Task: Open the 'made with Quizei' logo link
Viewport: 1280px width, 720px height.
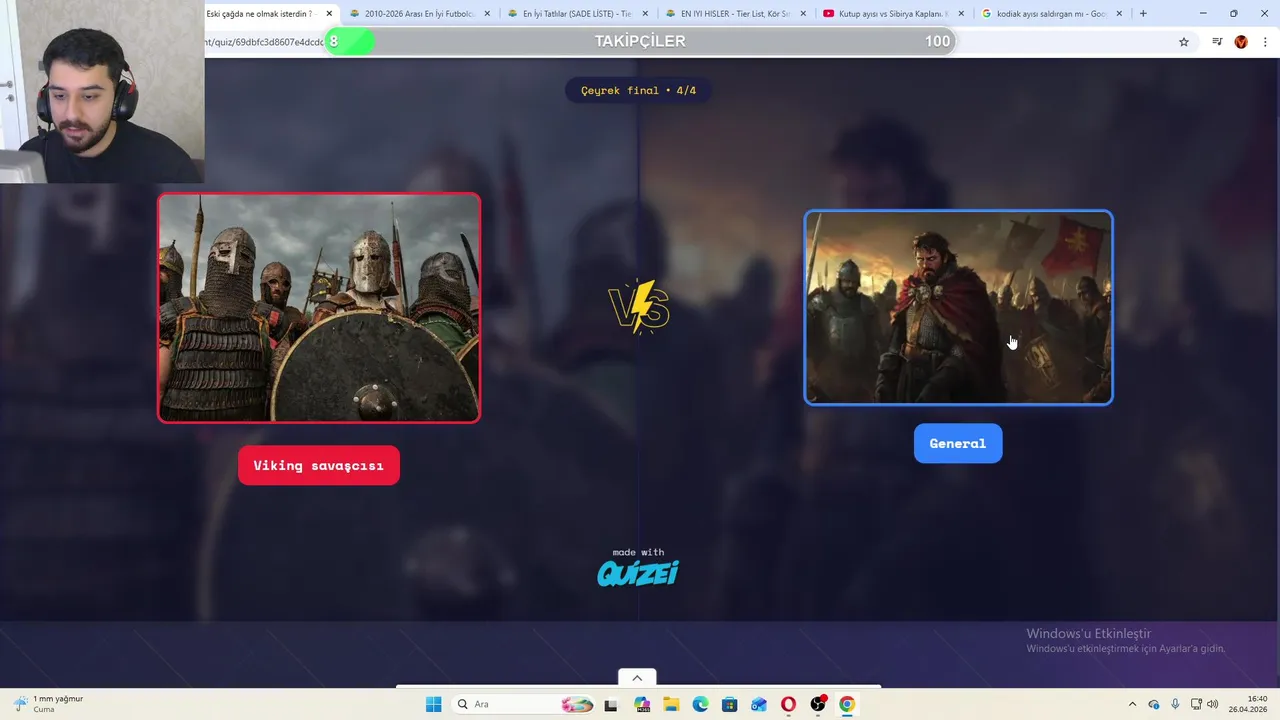Action: [638, 567]
